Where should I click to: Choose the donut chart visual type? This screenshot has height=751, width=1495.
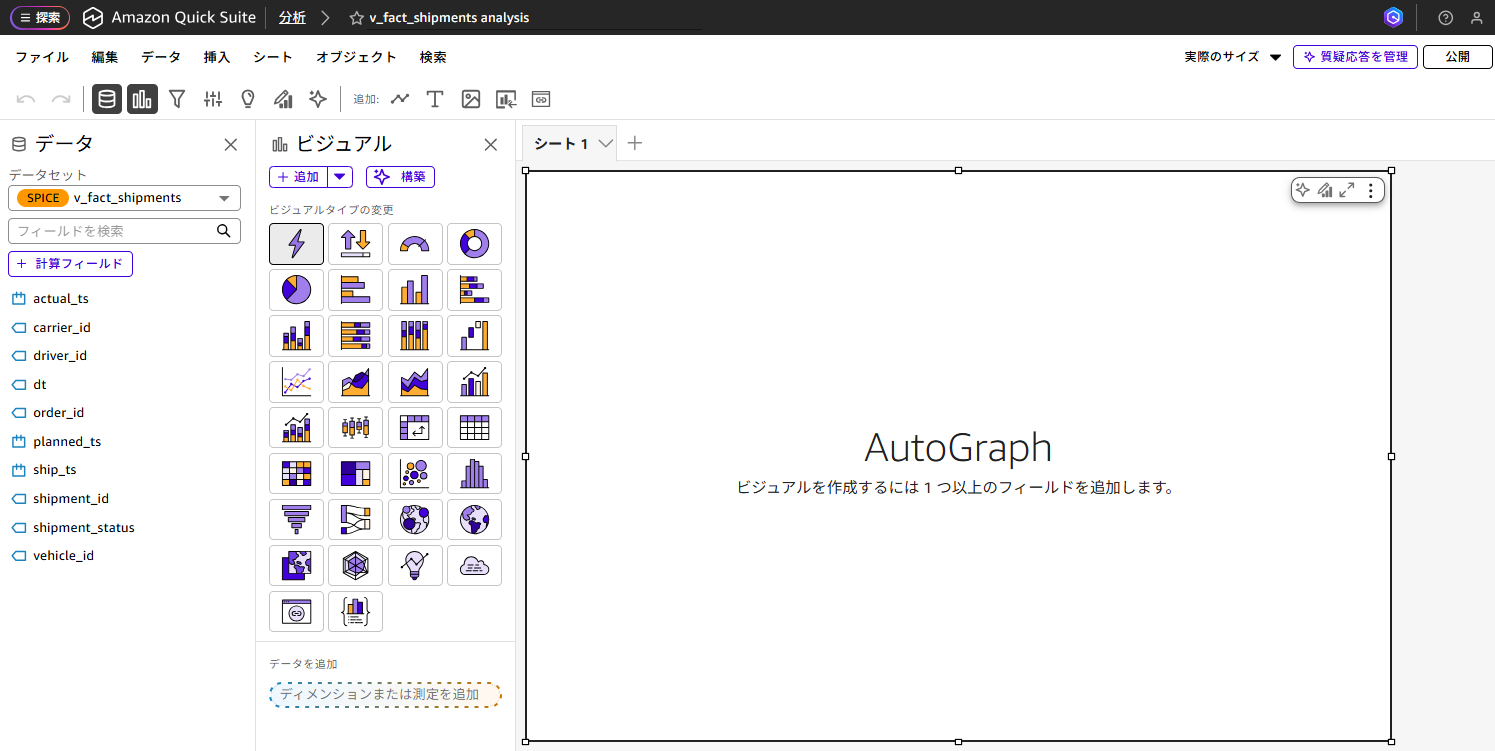(x=474, y=244)
